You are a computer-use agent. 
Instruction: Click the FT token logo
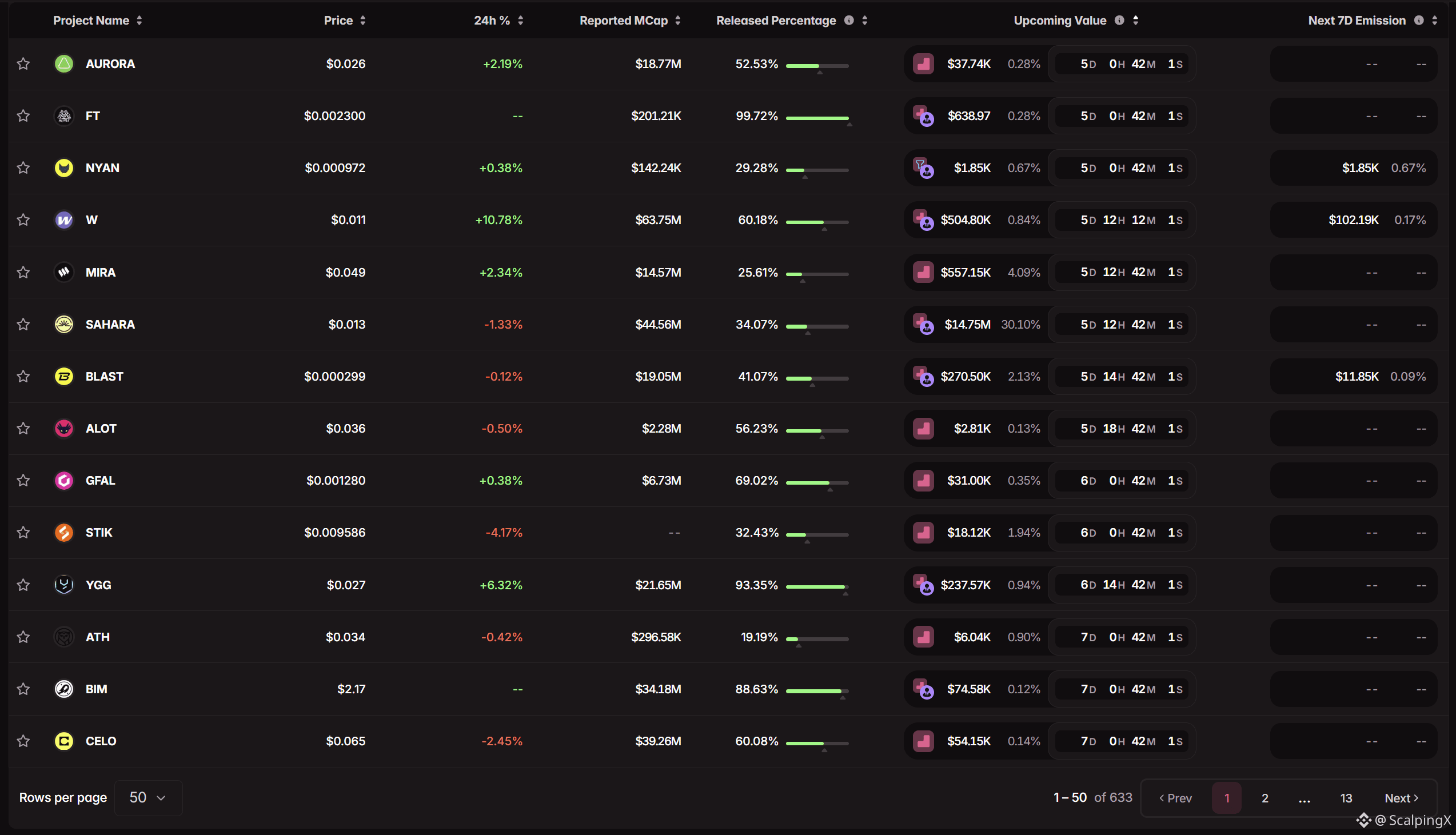(63, 116)
